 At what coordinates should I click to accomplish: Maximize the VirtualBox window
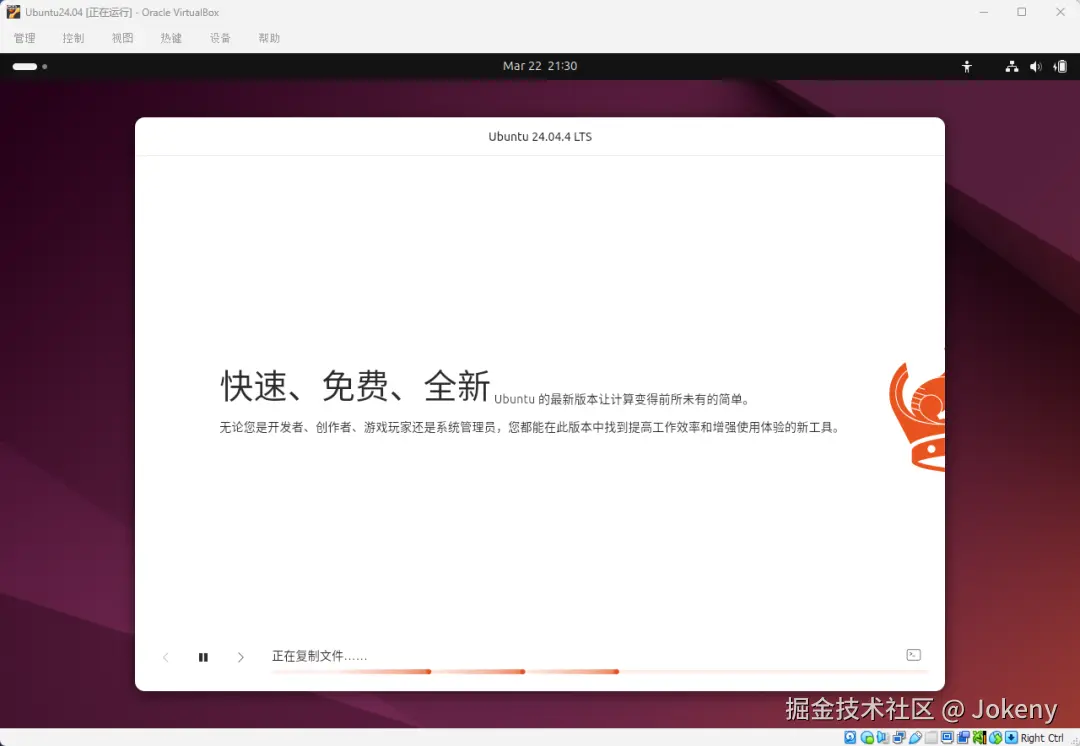pos(1022,12)
